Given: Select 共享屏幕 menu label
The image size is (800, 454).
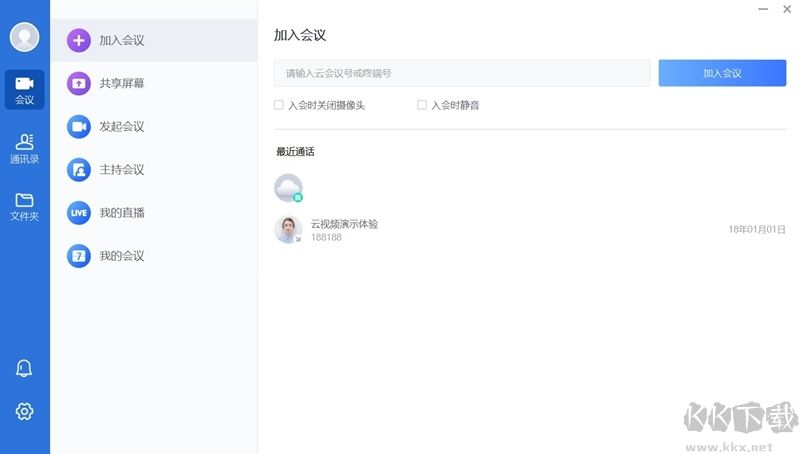Looking at the screenshot, I should [x=122, y=83].
